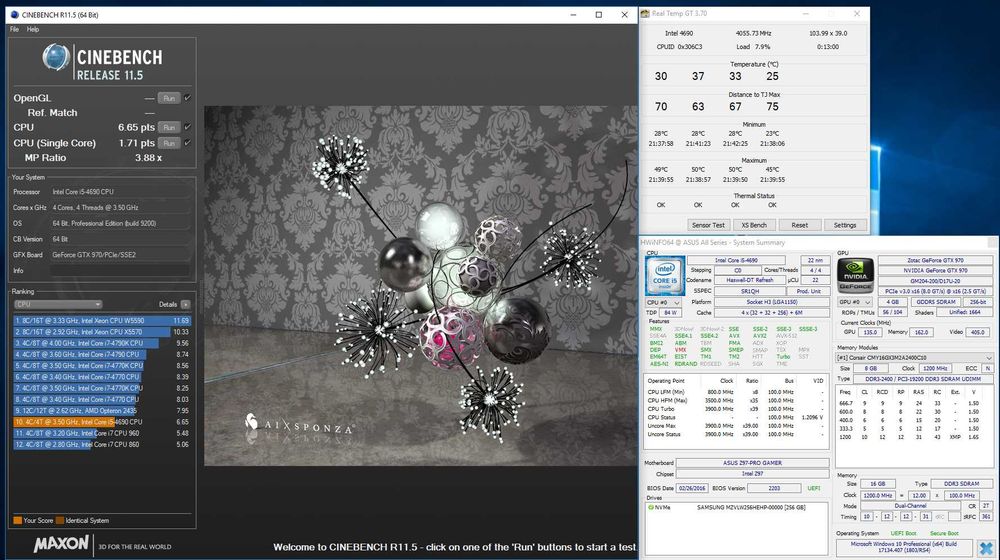The image size is (1000, 560).
Task: Toggle the OpenGL test checkbox
Action: [188, 98]
